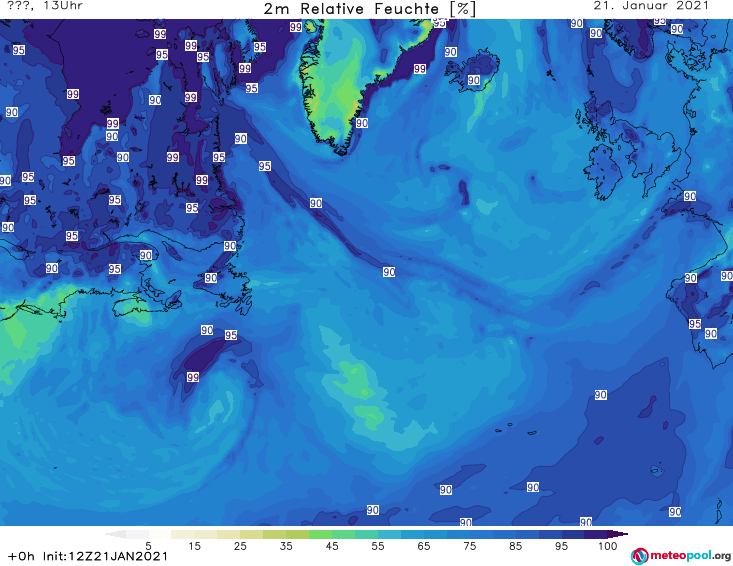Click the '???, 13Uhr' time label
733x566 pixels.
[x=45, y=6]
